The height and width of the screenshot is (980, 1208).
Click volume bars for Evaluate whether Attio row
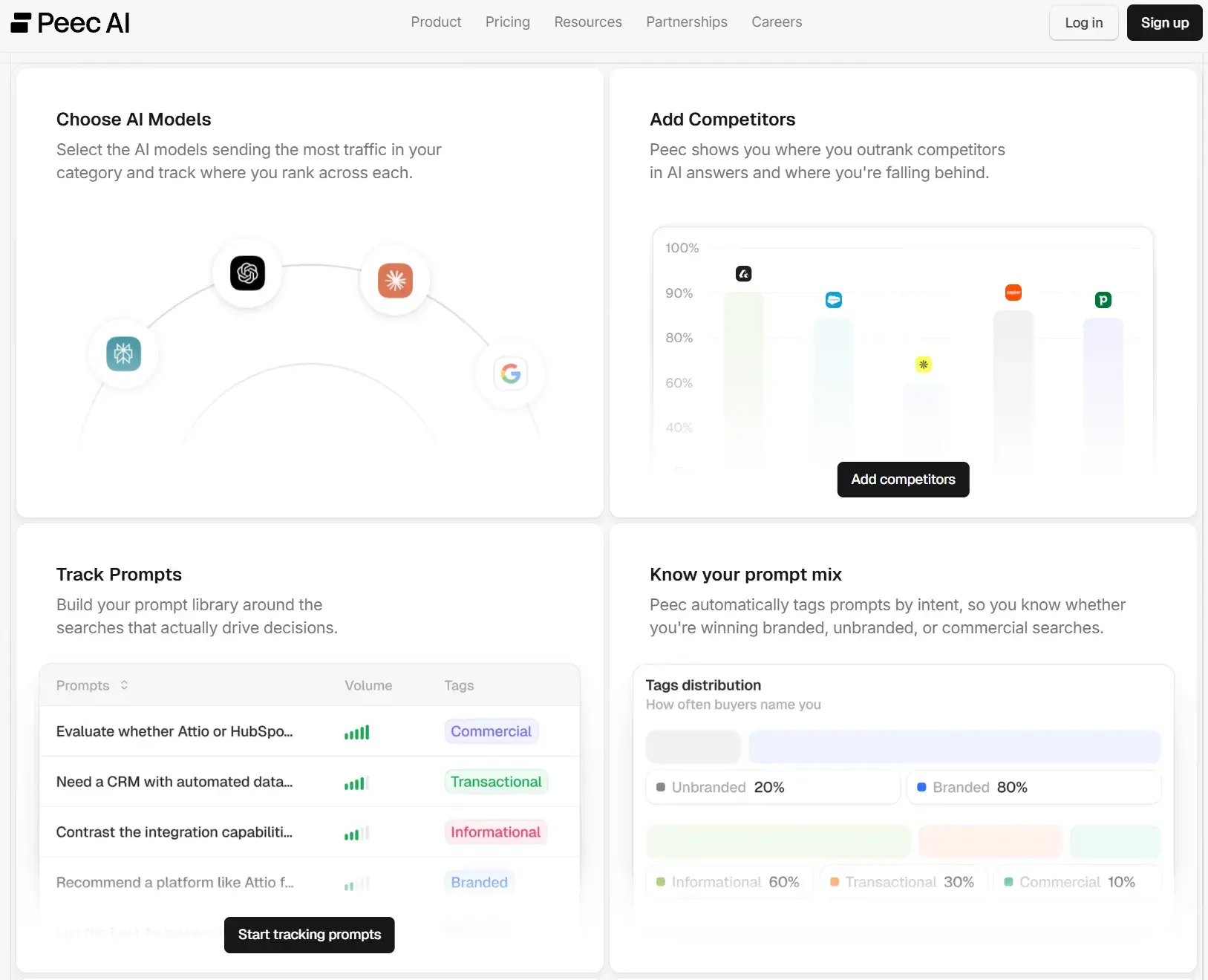pyautogui.click(x=356, y=732)
